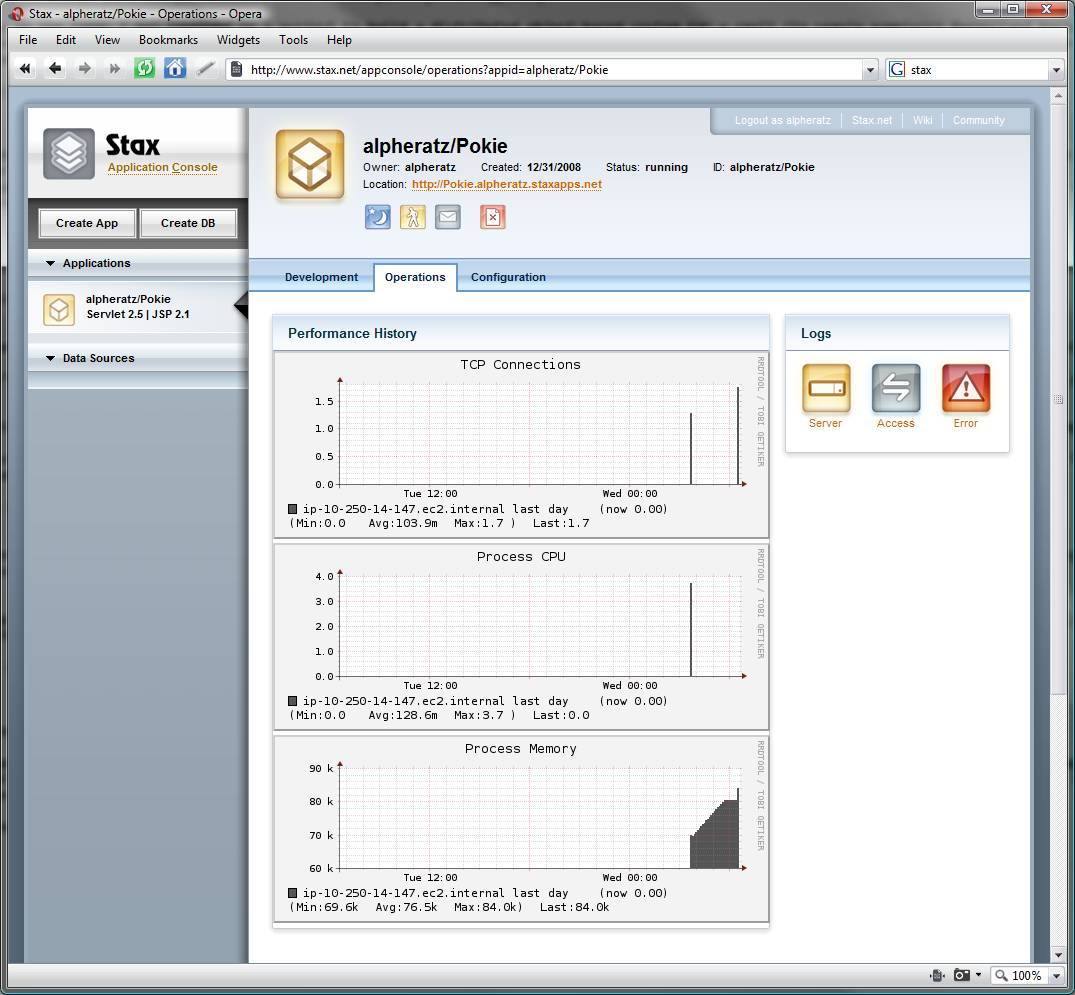
Task: Click the Opera icon in the title bar
Action: tap(16, 14)
